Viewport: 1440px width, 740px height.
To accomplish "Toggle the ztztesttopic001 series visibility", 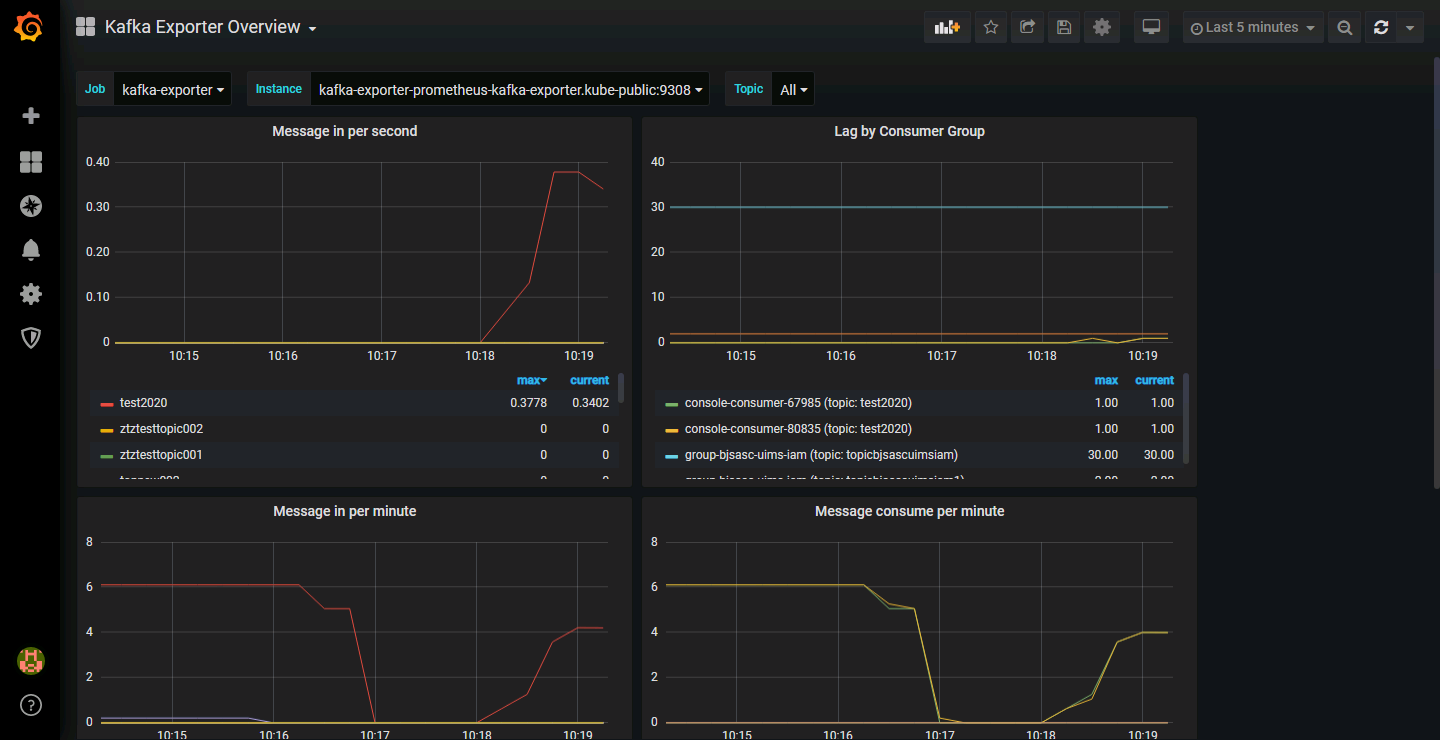I will pos(161,455).
